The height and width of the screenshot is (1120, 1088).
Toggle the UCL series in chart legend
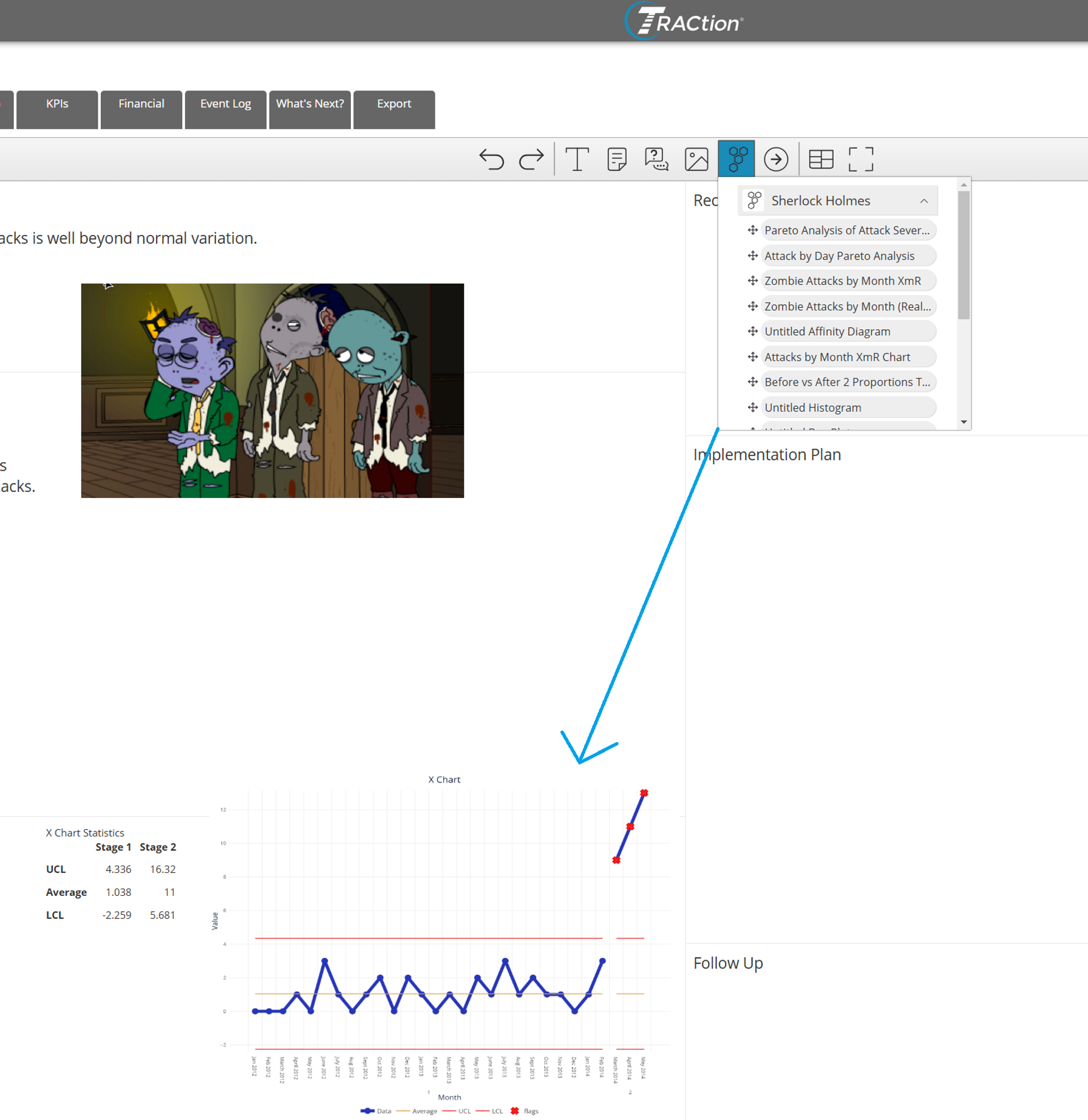click(x=457, y=1111)
